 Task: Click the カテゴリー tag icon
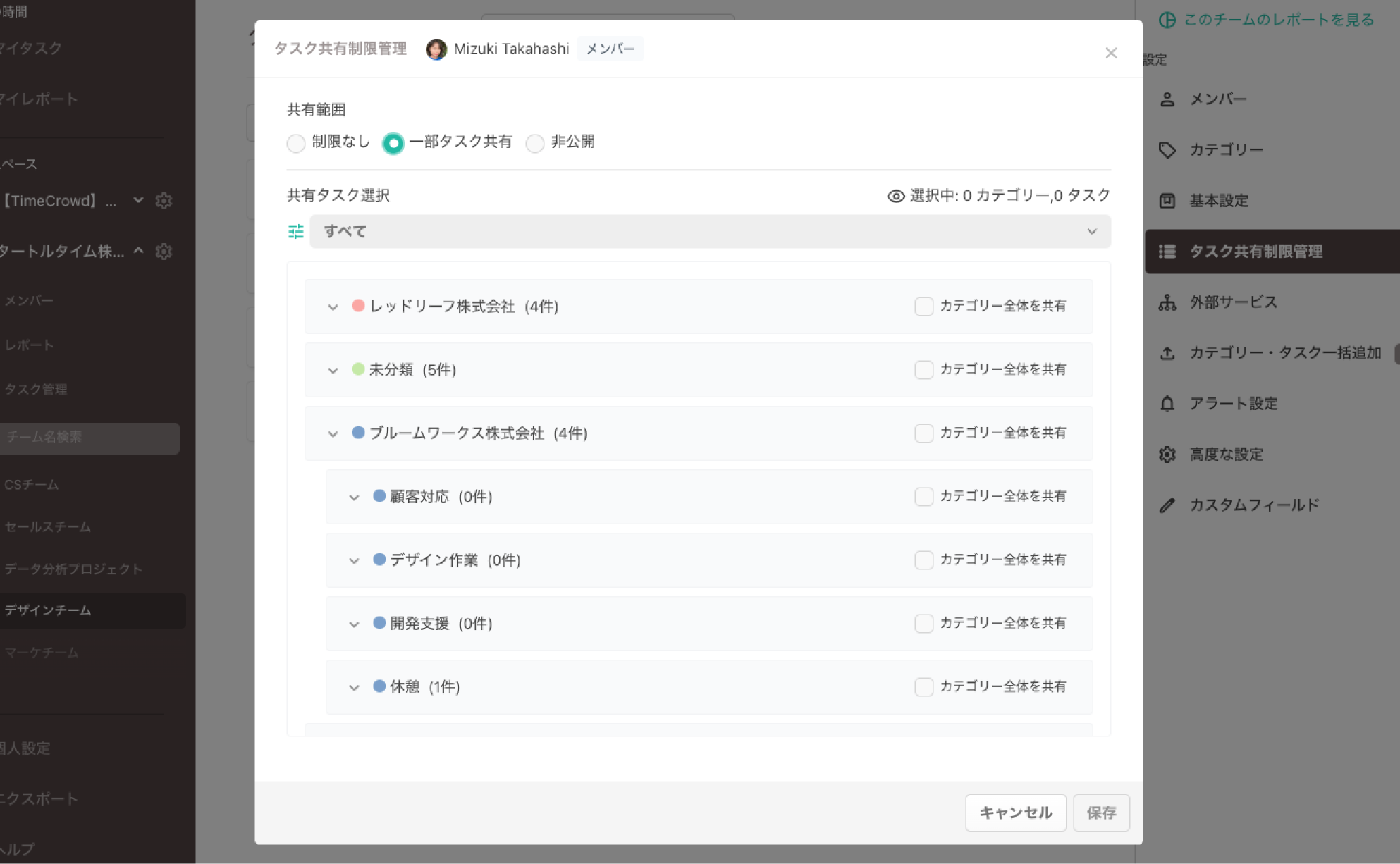tap(1167, 150)
